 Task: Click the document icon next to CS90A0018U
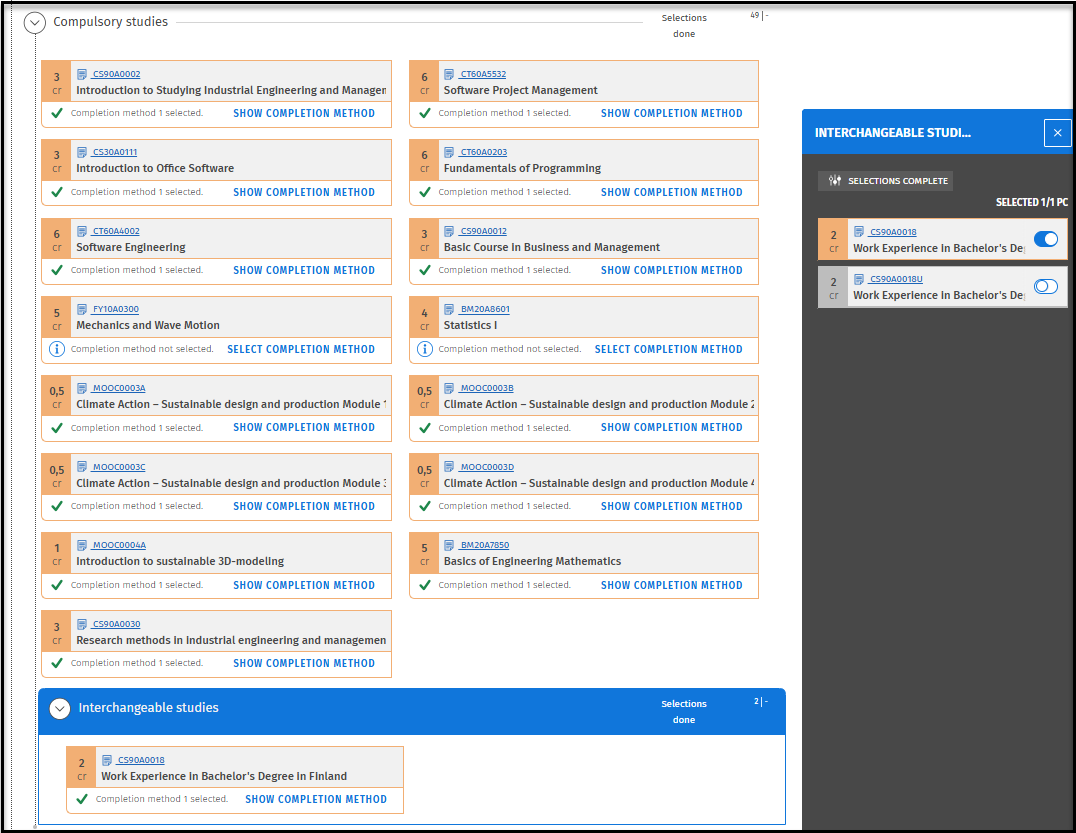click(859, 279)
